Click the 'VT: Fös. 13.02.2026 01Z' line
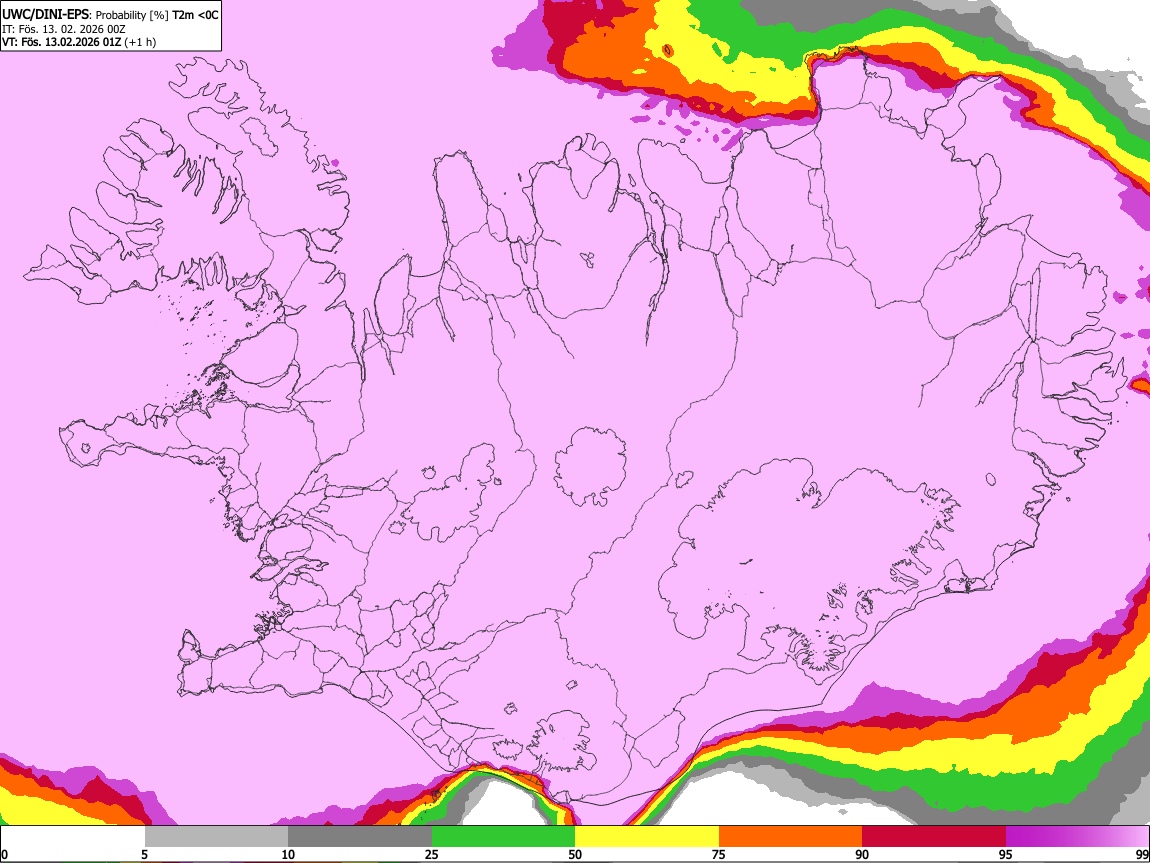This screenshot has width=1150, height=863. (61, 42)
